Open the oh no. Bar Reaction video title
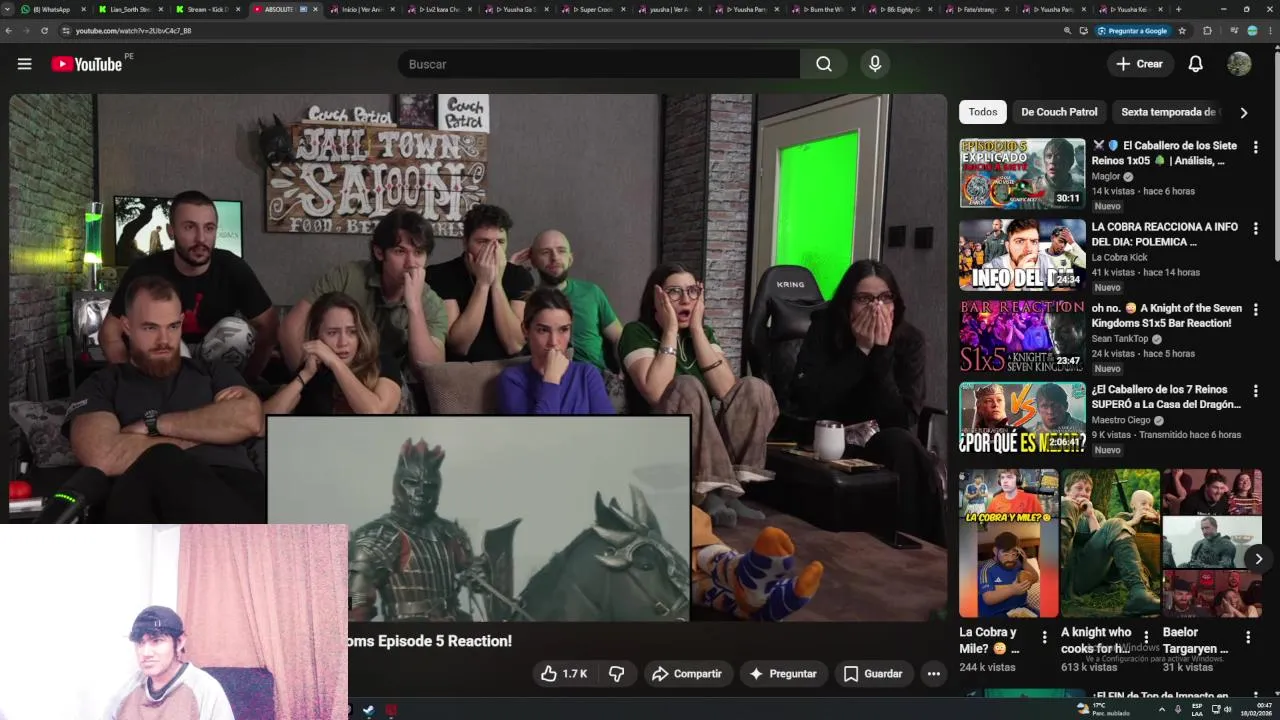This screenshot has width=1280, height=720. 1167,315
